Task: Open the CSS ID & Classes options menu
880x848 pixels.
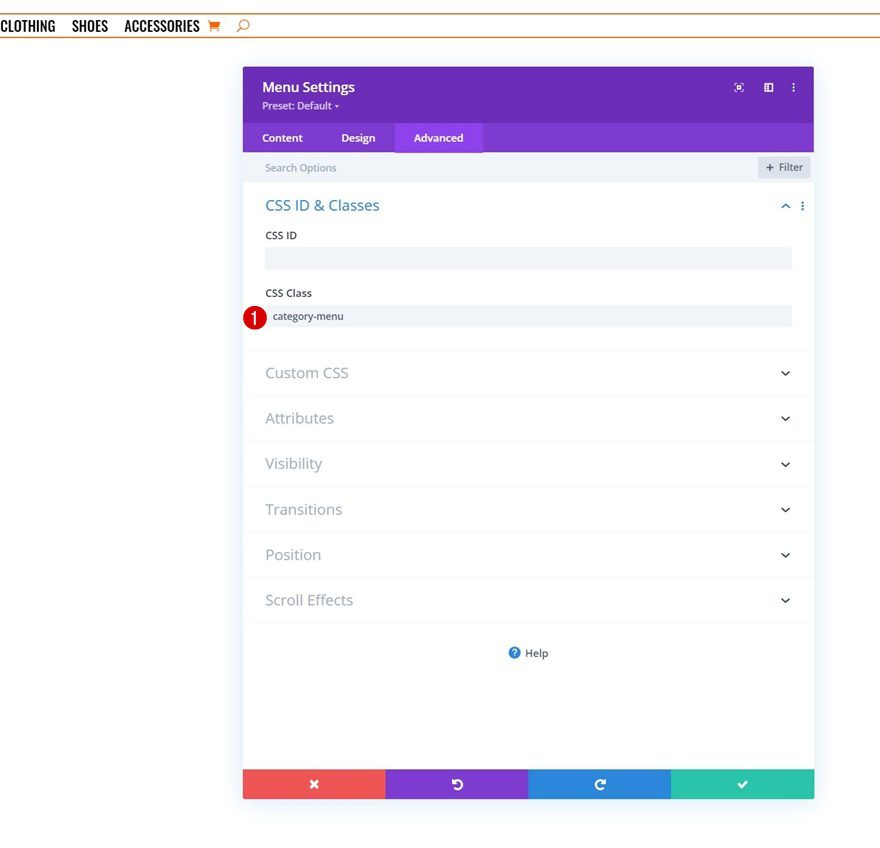Action: pos(803,205)
